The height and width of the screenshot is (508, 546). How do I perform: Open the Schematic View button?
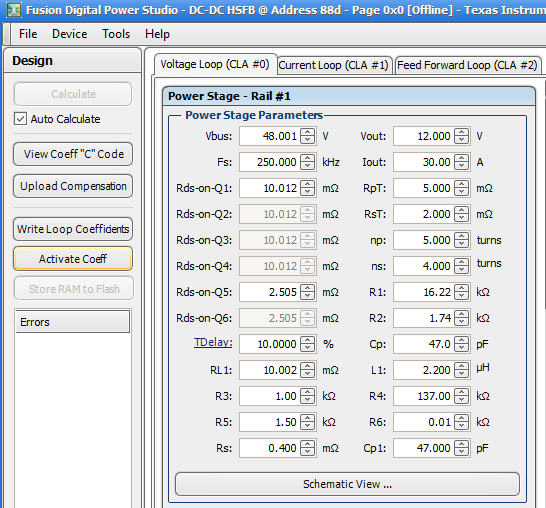347,484
